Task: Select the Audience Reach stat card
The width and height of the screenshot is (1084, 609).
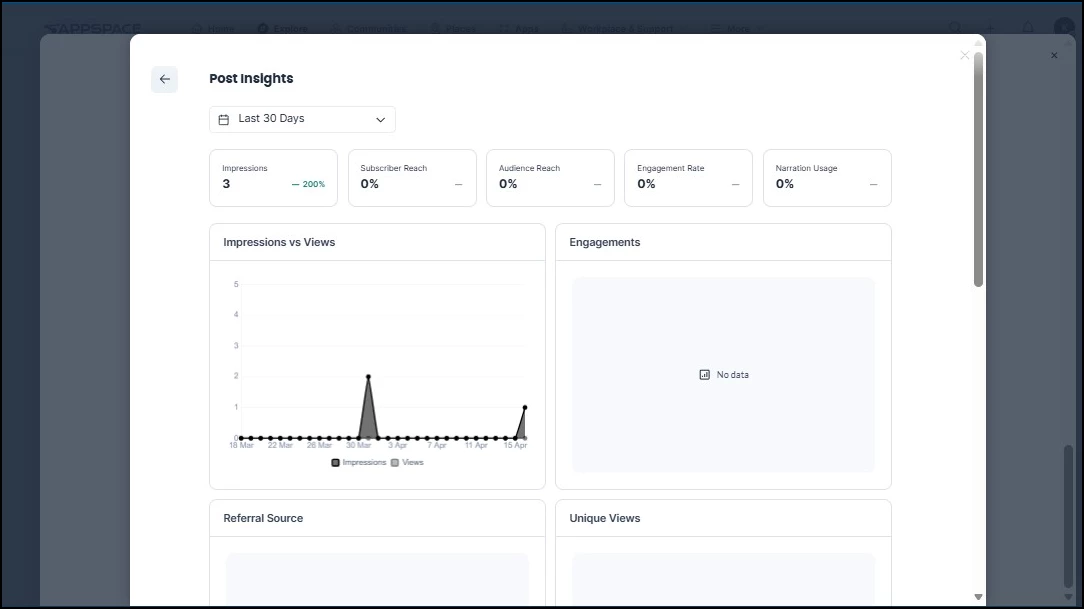Action: coord(550,178)
